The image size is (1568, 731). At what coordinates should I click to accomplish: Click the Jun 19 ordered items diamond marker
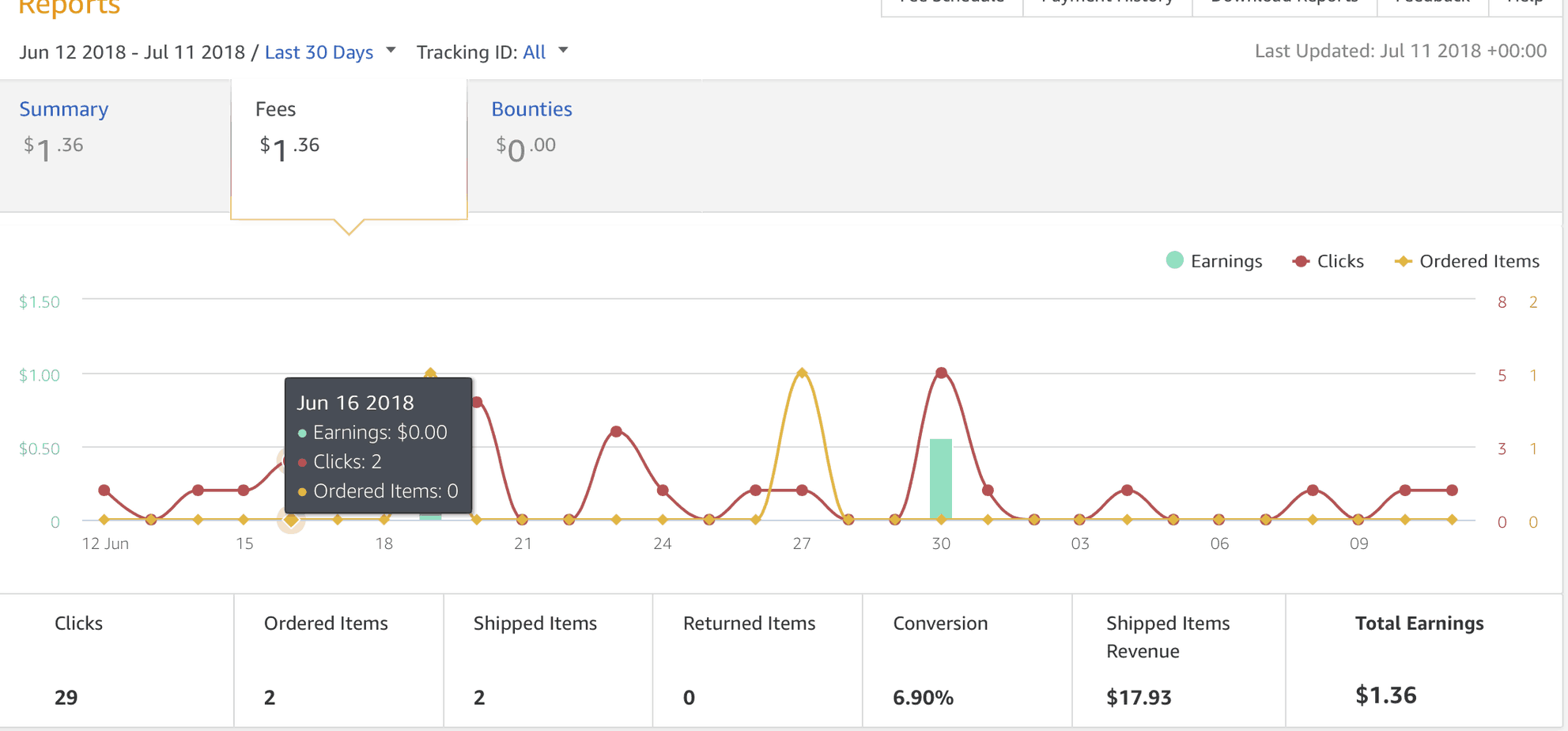point(430,373)
